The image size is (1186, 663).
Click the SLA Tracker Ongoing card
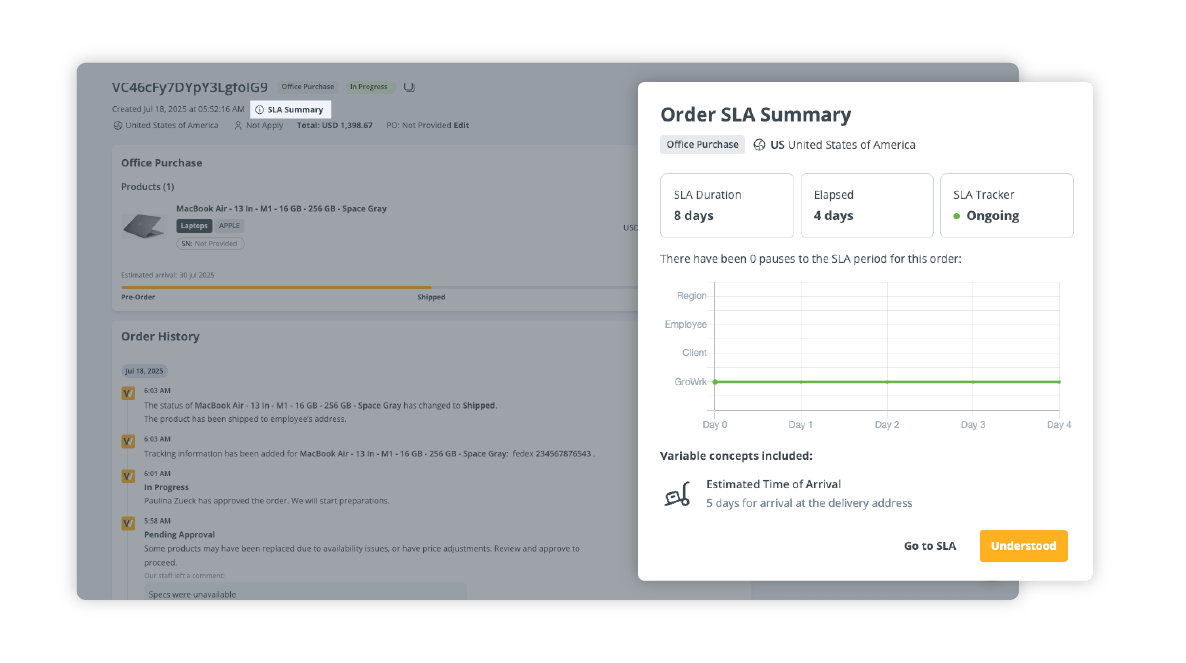click(1007, 206)
